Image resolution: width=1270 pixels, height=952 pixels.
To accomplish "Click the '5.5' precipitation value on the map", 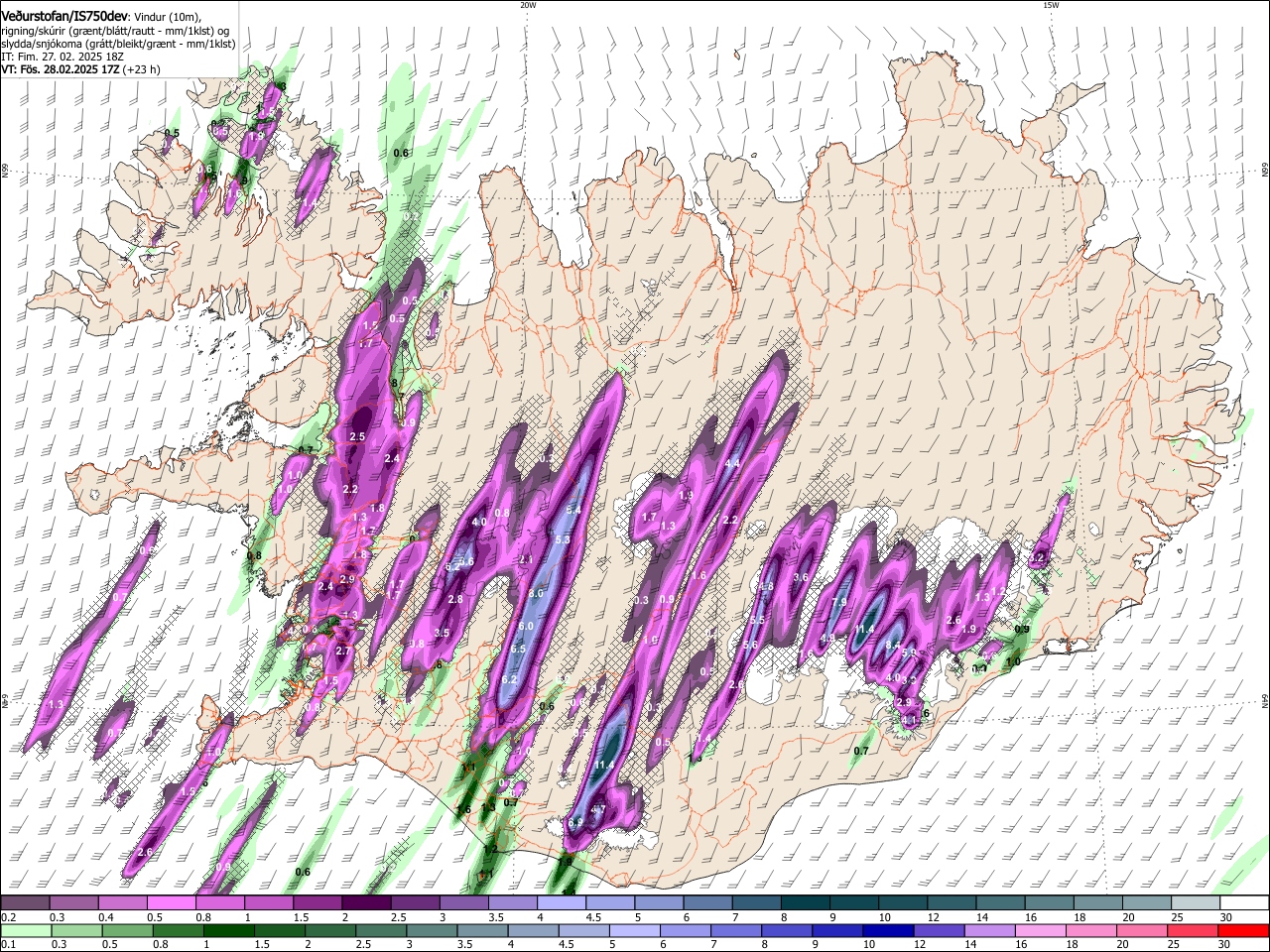I will (757, 621).
